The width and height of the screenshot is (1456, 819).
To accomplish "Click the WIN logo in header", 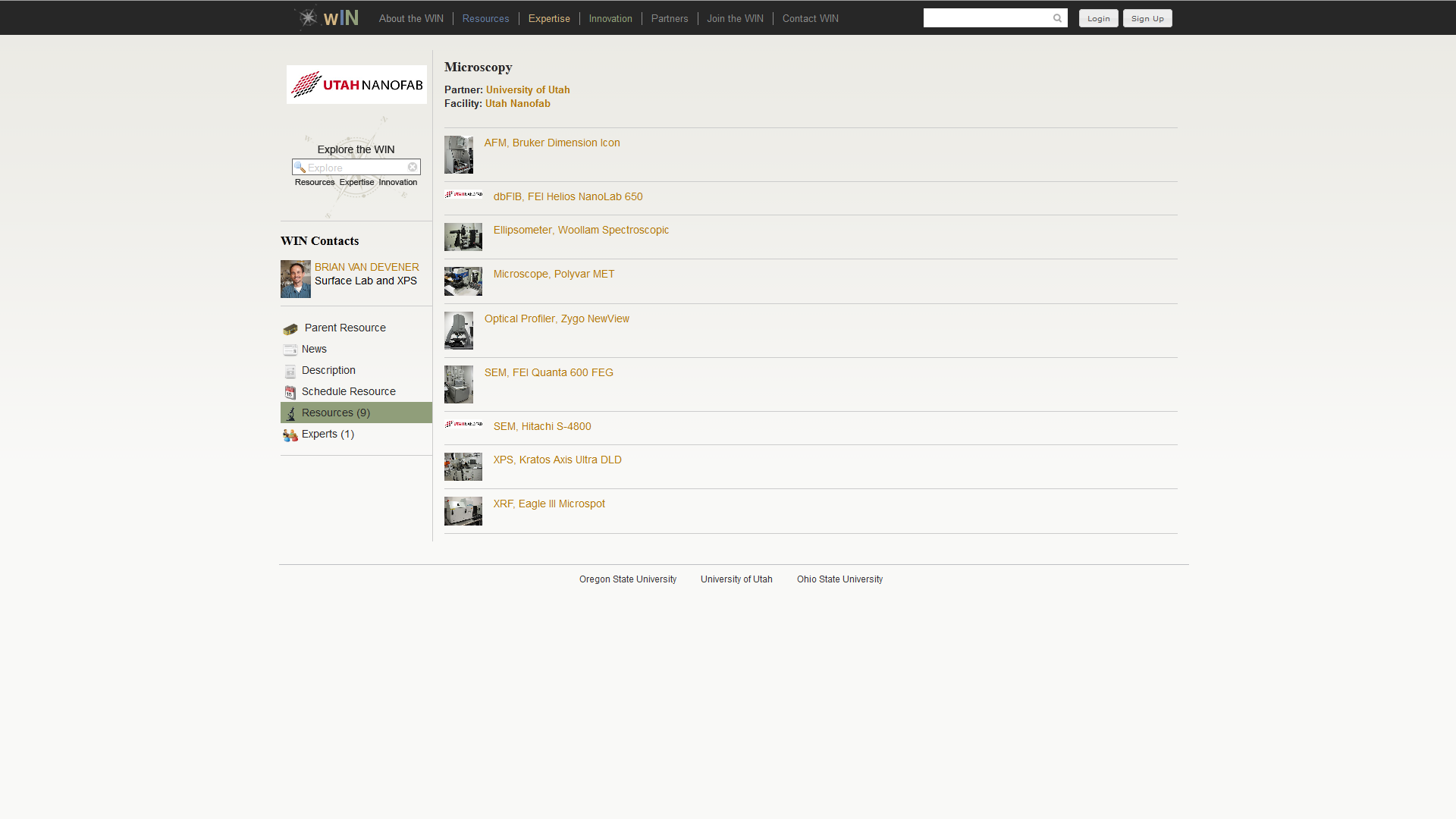I will [x=327, y=17].
